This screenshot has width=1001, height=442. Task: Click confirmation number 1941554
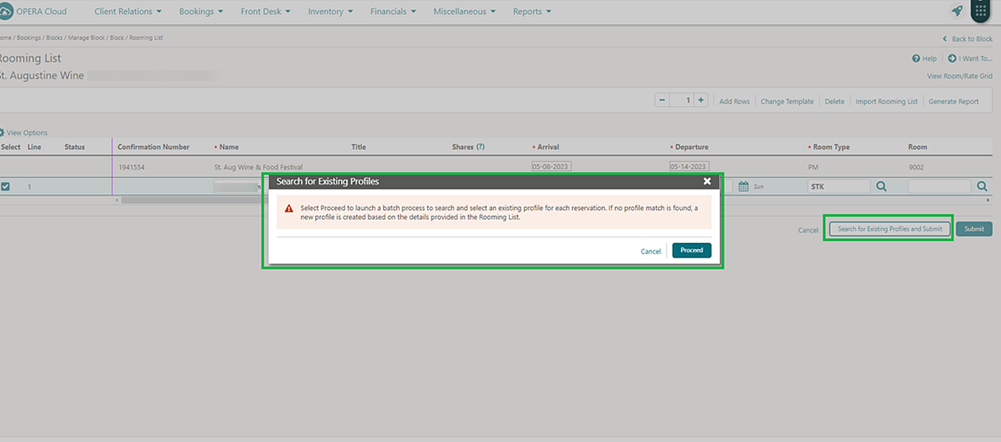click(131, 167)
